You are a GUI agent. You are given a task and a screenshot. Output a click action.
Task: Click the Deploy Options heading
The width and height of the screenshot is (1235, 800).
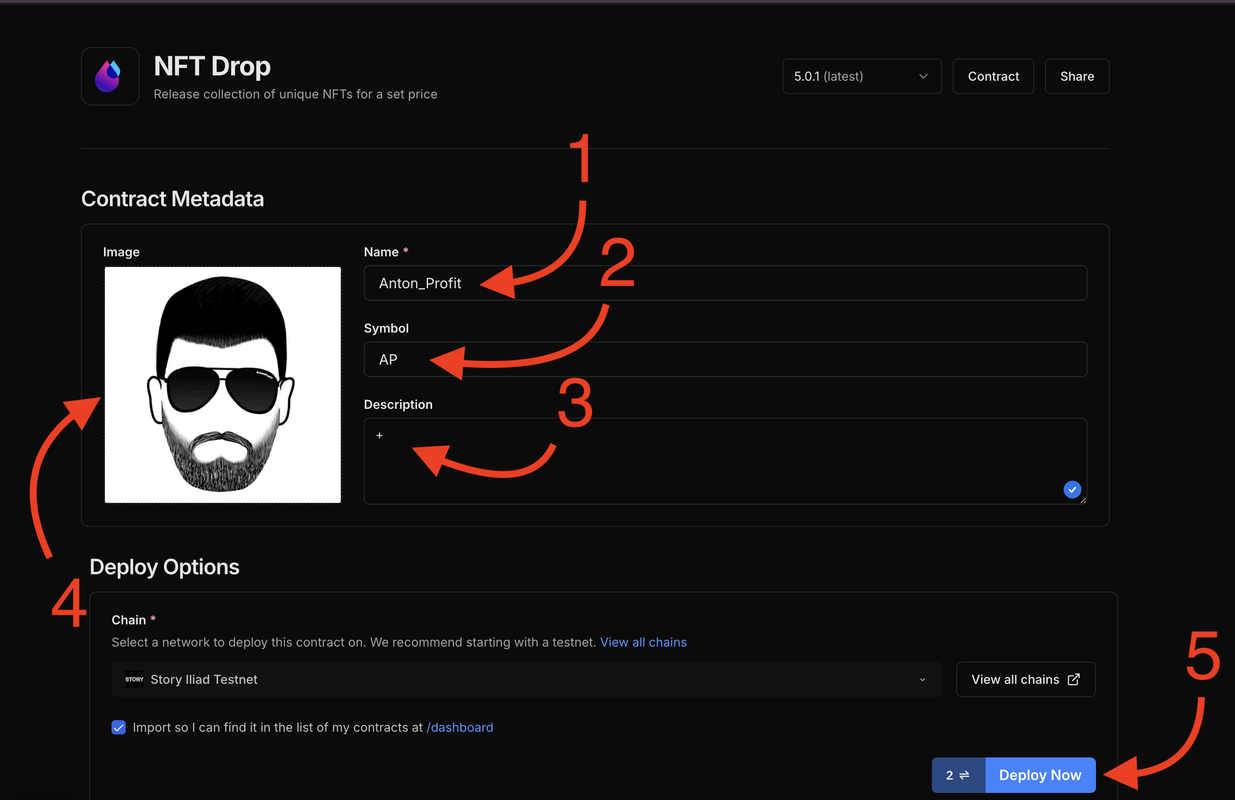[164, 567]
